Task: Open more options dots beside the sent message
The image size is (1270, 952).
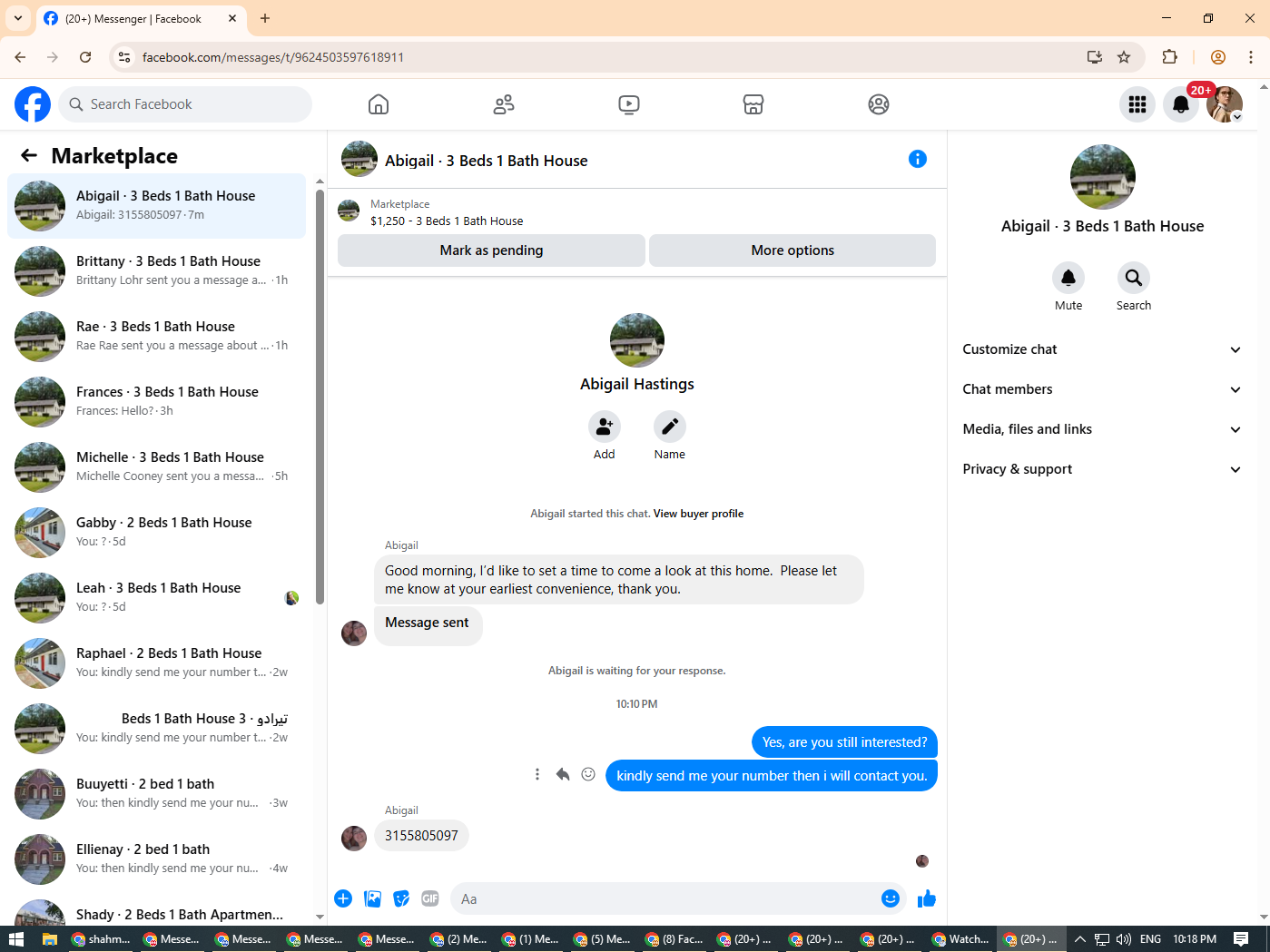Action: [537, 774]
